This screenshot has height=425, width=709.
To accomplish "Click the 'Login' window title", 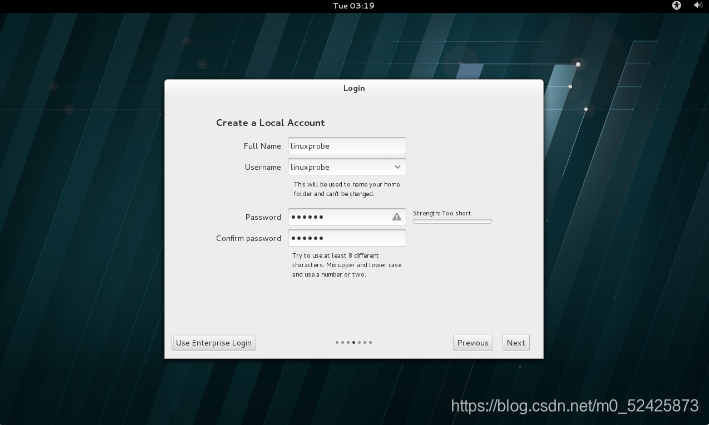I will coord(354,88).
